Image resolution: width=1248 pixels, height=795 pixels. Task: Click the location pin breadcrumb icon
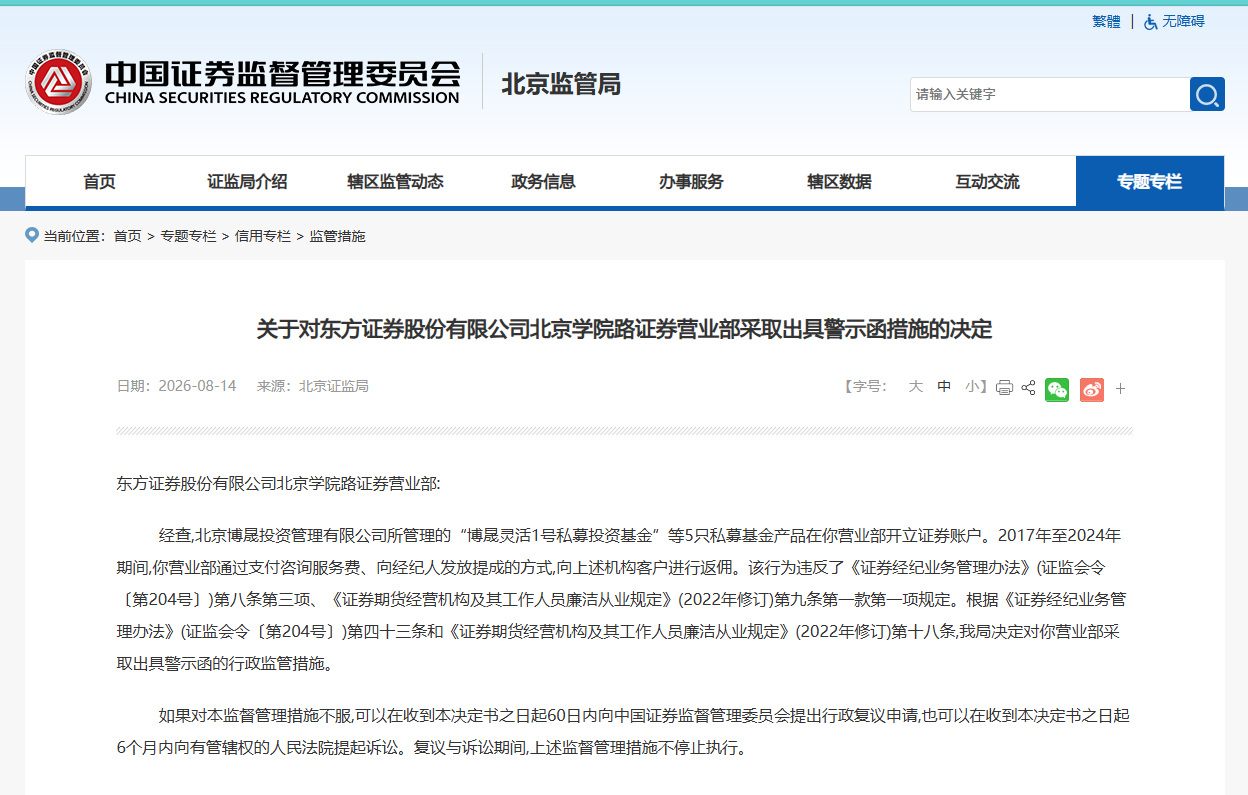32,235
